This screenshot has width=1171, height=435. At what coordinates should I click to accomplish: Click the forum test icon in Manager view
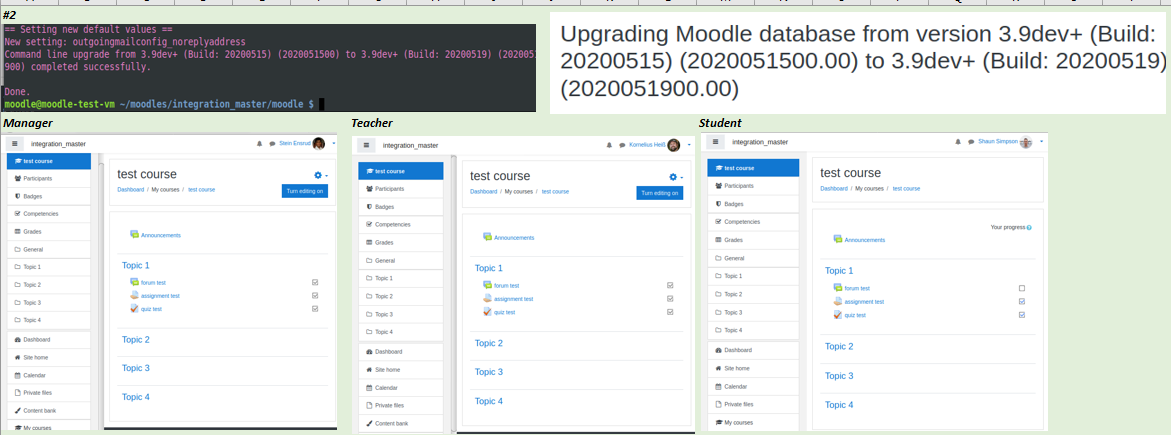[x=134, y=282]
